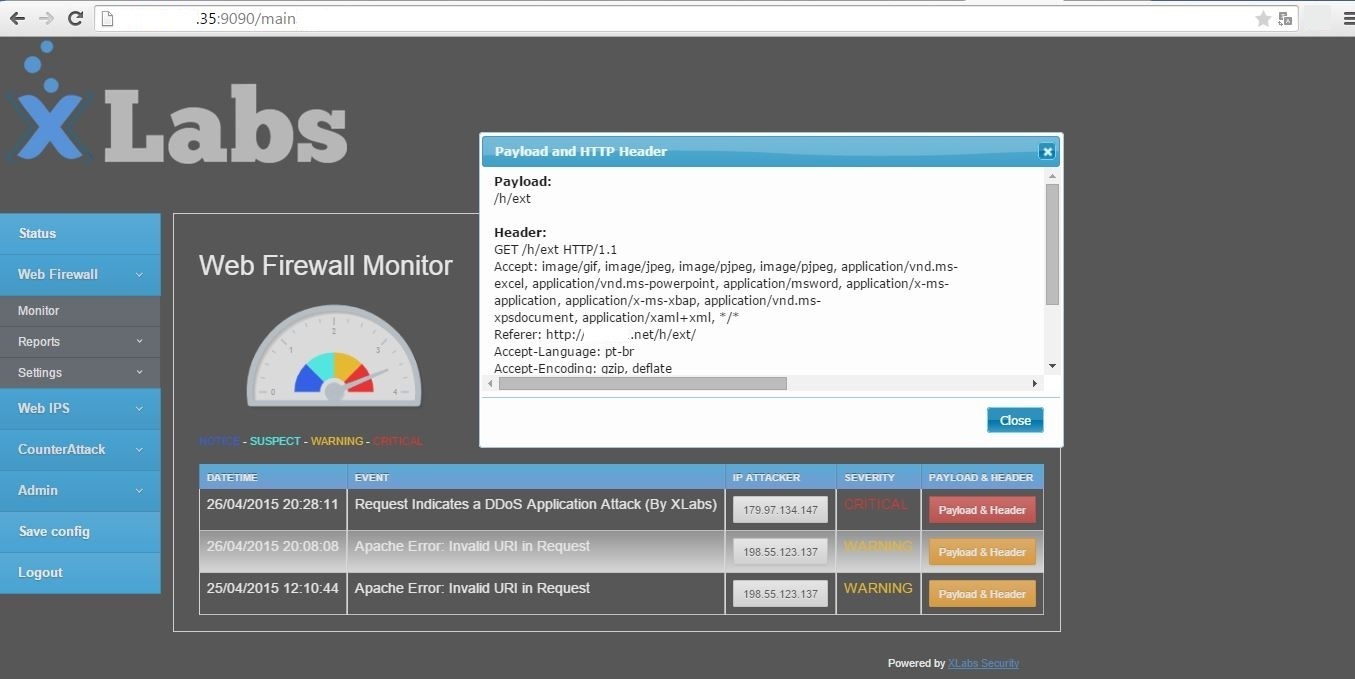Click the Close button in the dialog
The width and height of the screenshot is (1355, 679).
[1015, 420]
